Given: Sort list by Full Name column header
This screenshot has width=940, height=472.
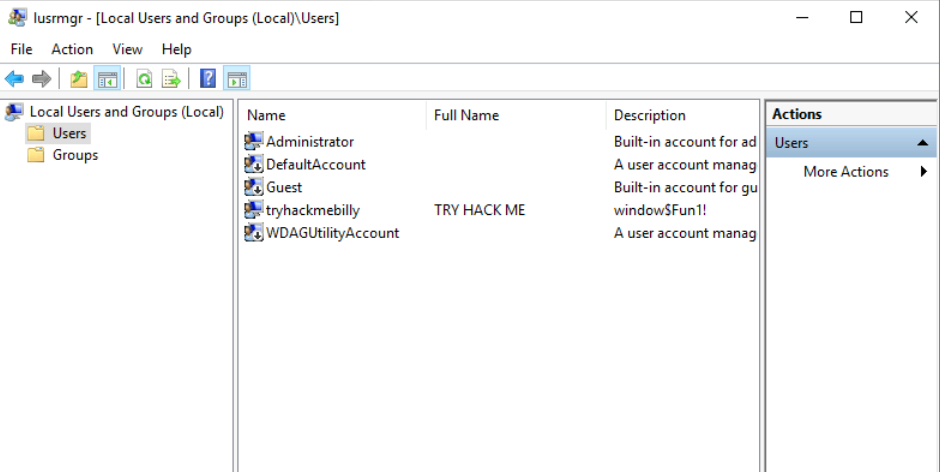Looking at the screenshot, I should click(x=466, y=115).
